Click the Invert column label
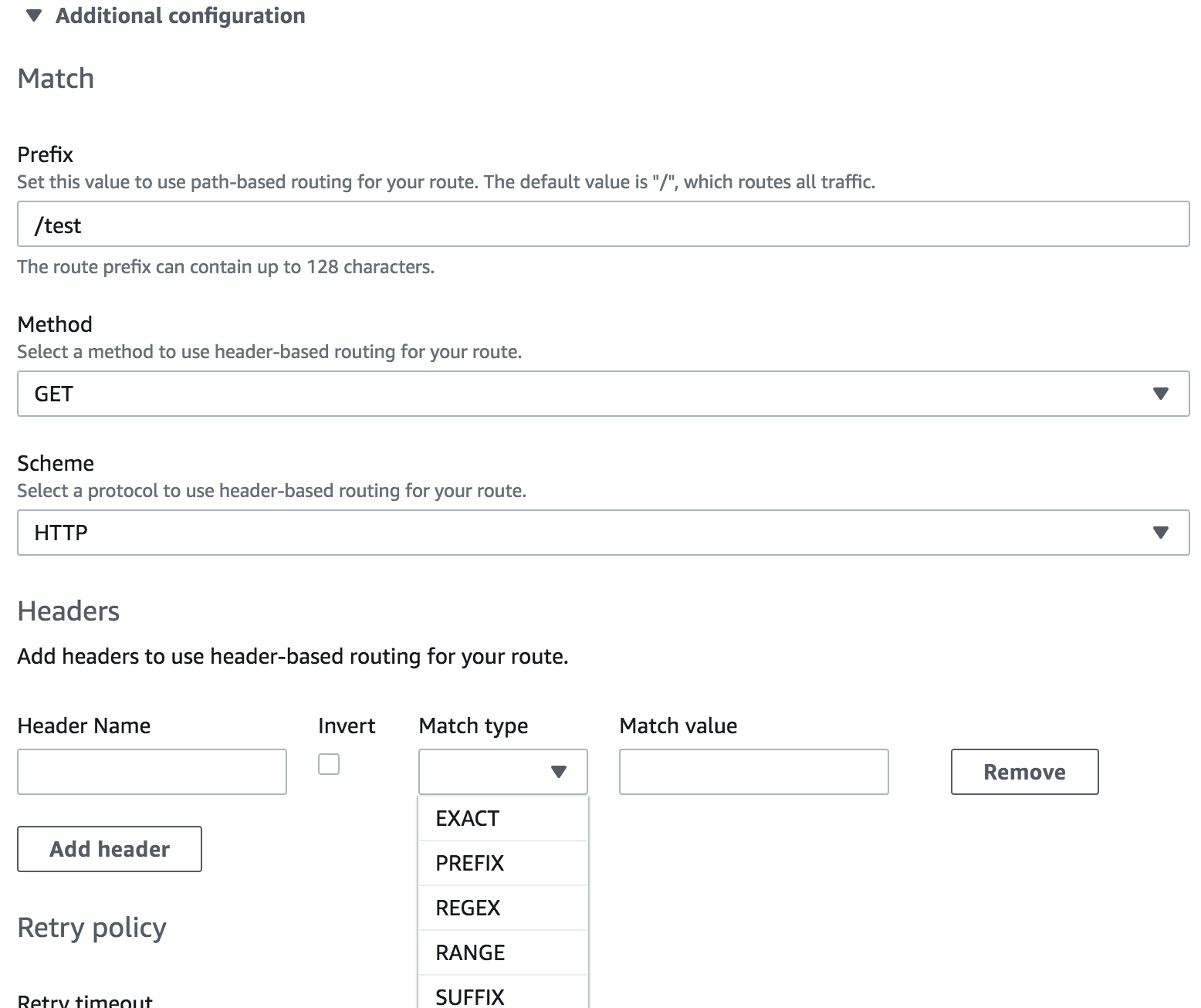Image resolution: width=1201 pixels, height=1008 pixels. (x=347, y=726)
